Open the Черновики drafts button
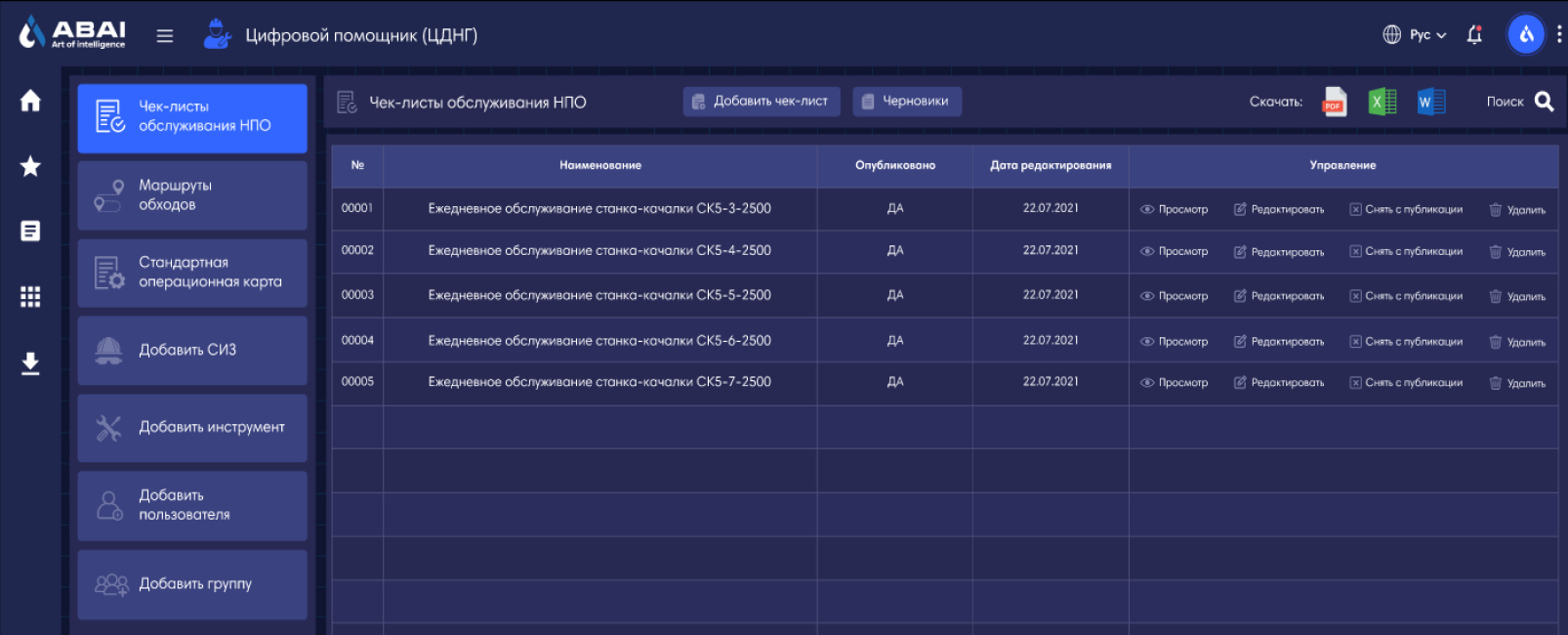Viewport: 1568px width, 635px height. [x=906, y=102]
